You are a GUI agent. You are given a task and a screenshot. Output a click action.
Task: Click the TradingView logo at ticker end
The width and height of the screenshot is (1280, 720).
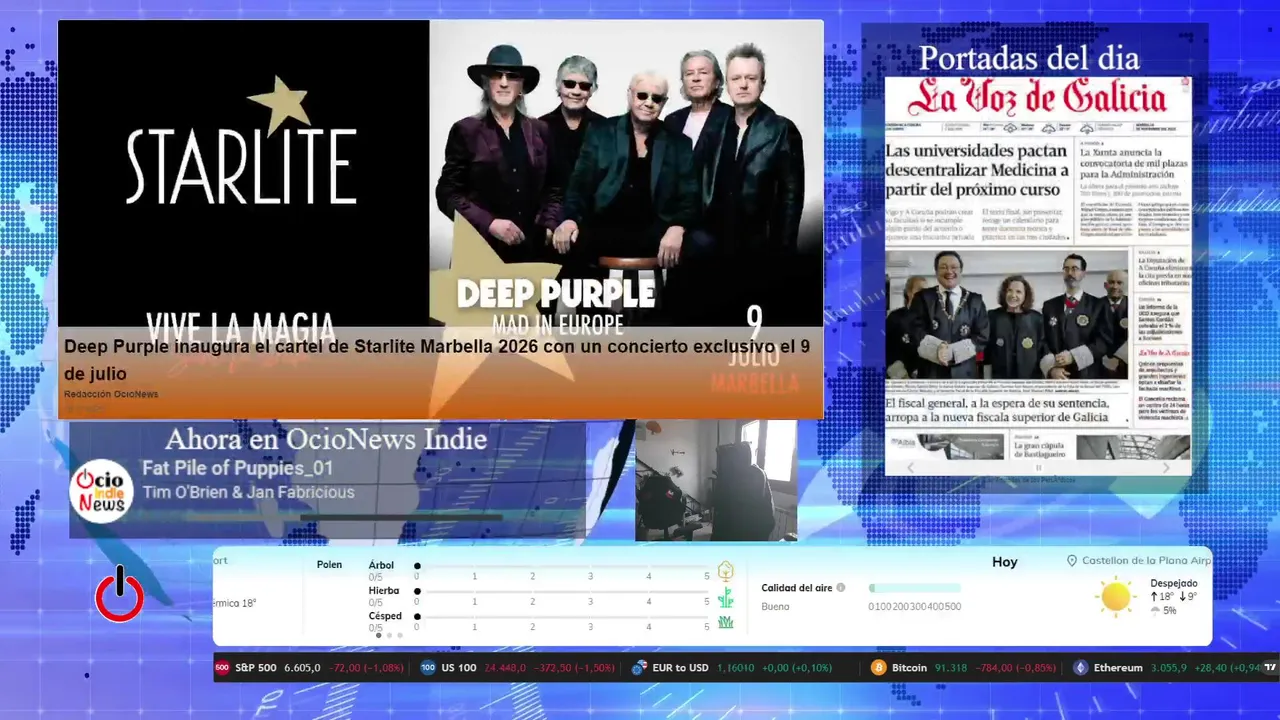coord(1271,667)
